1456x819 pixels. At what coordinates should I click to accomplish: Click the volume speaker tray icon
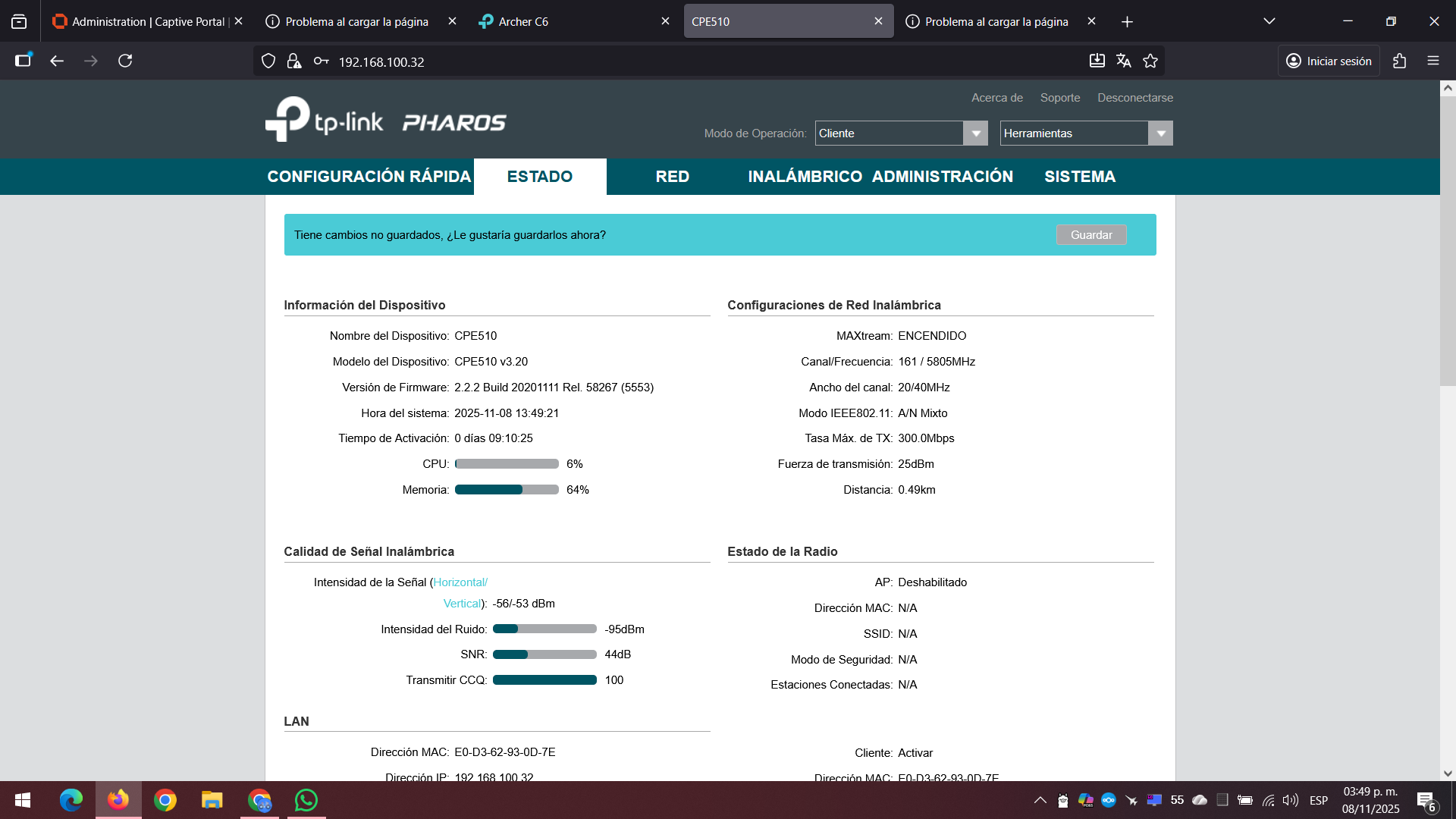pyautogui.click(x=1290, y=800)
